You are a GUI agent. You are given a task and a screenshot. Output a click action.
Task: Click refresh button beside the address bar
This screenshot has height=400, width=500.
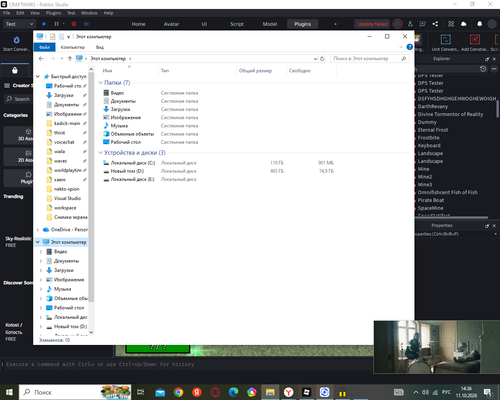pos(322,59)
